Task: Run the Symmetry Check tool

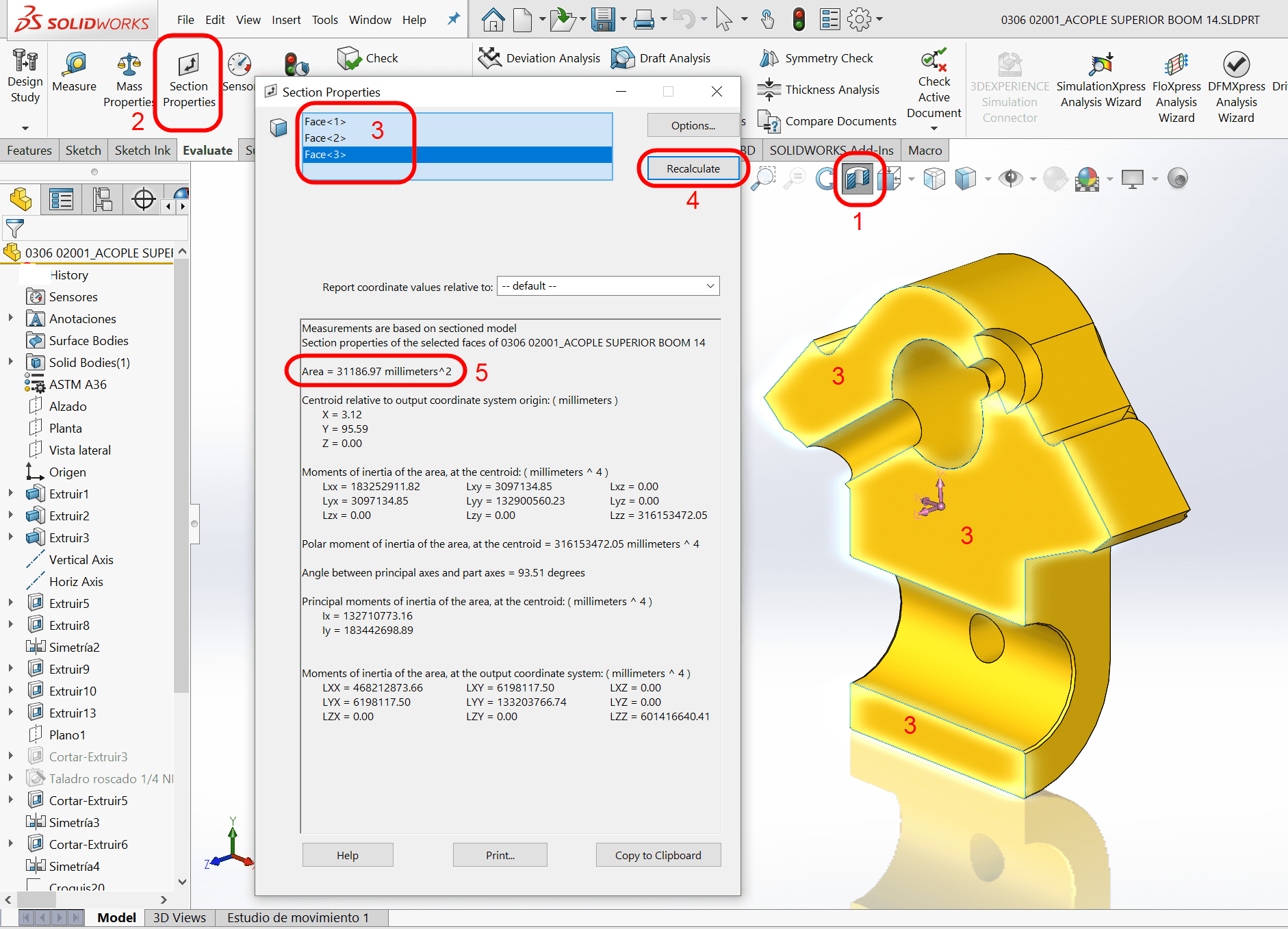Action: pos(816,58)
